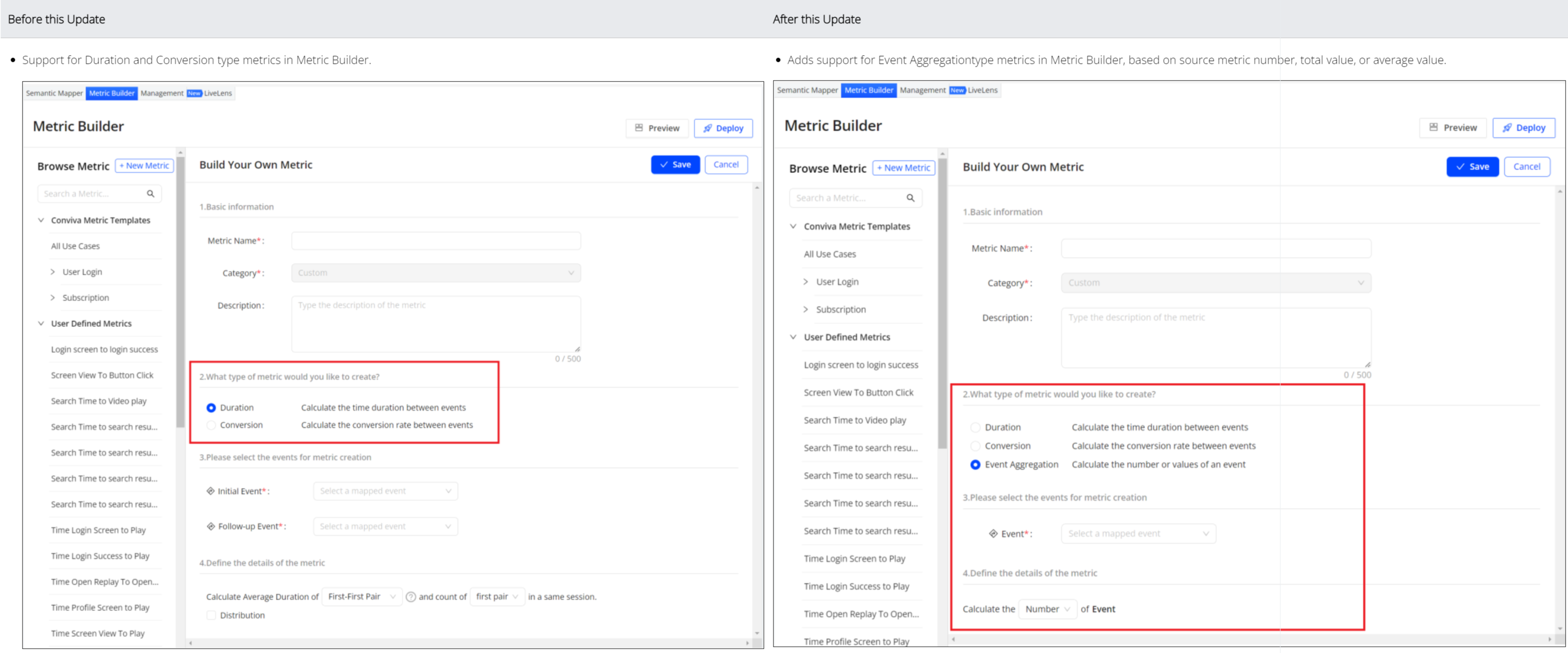Viewport: 1568px width, 653px height.
Task: Focus the 'Search a Metric' field in Before screenshot
Action: click(x=99, y=194)
